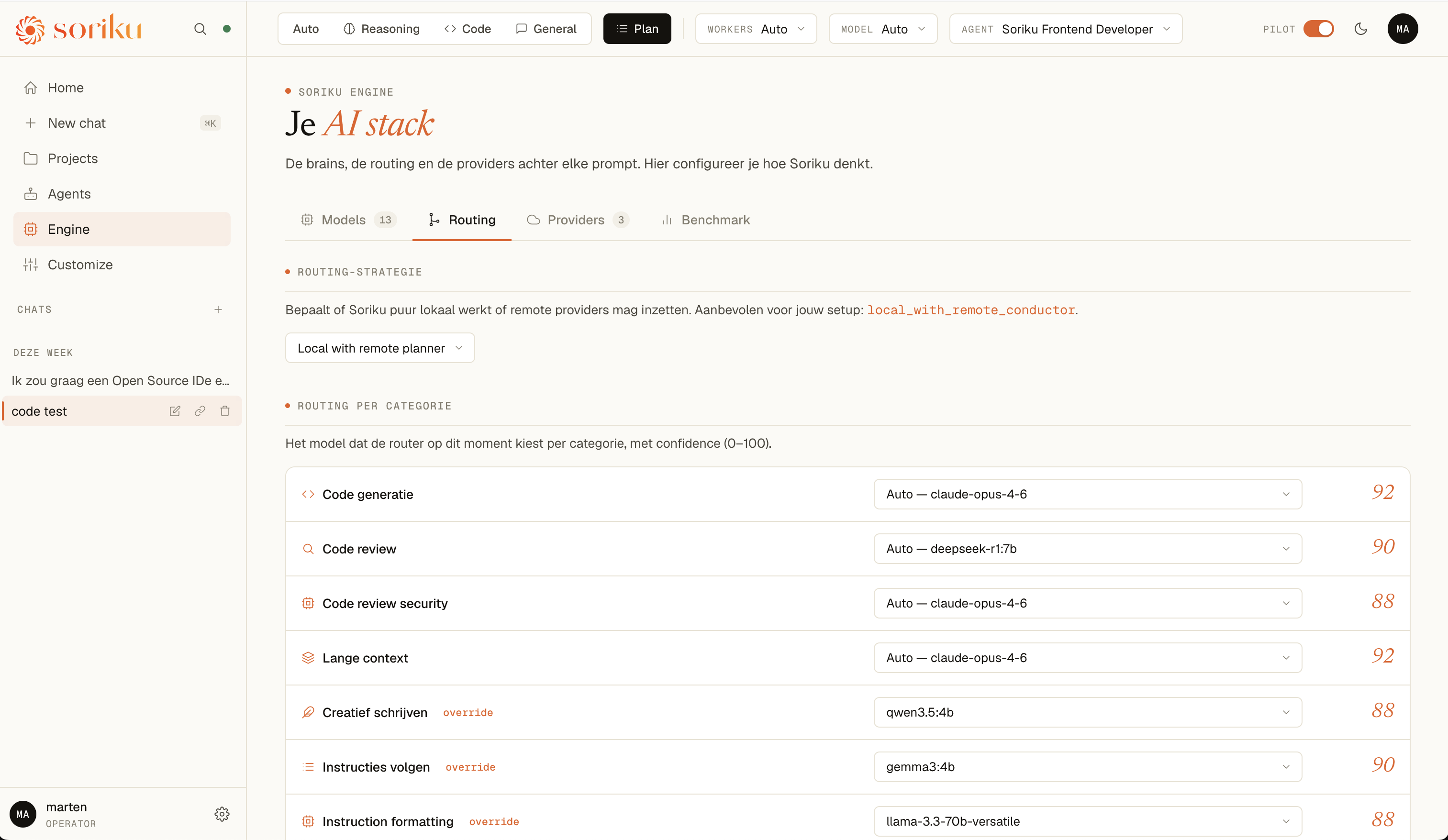Switch to the Models tab

coord(348,220)
